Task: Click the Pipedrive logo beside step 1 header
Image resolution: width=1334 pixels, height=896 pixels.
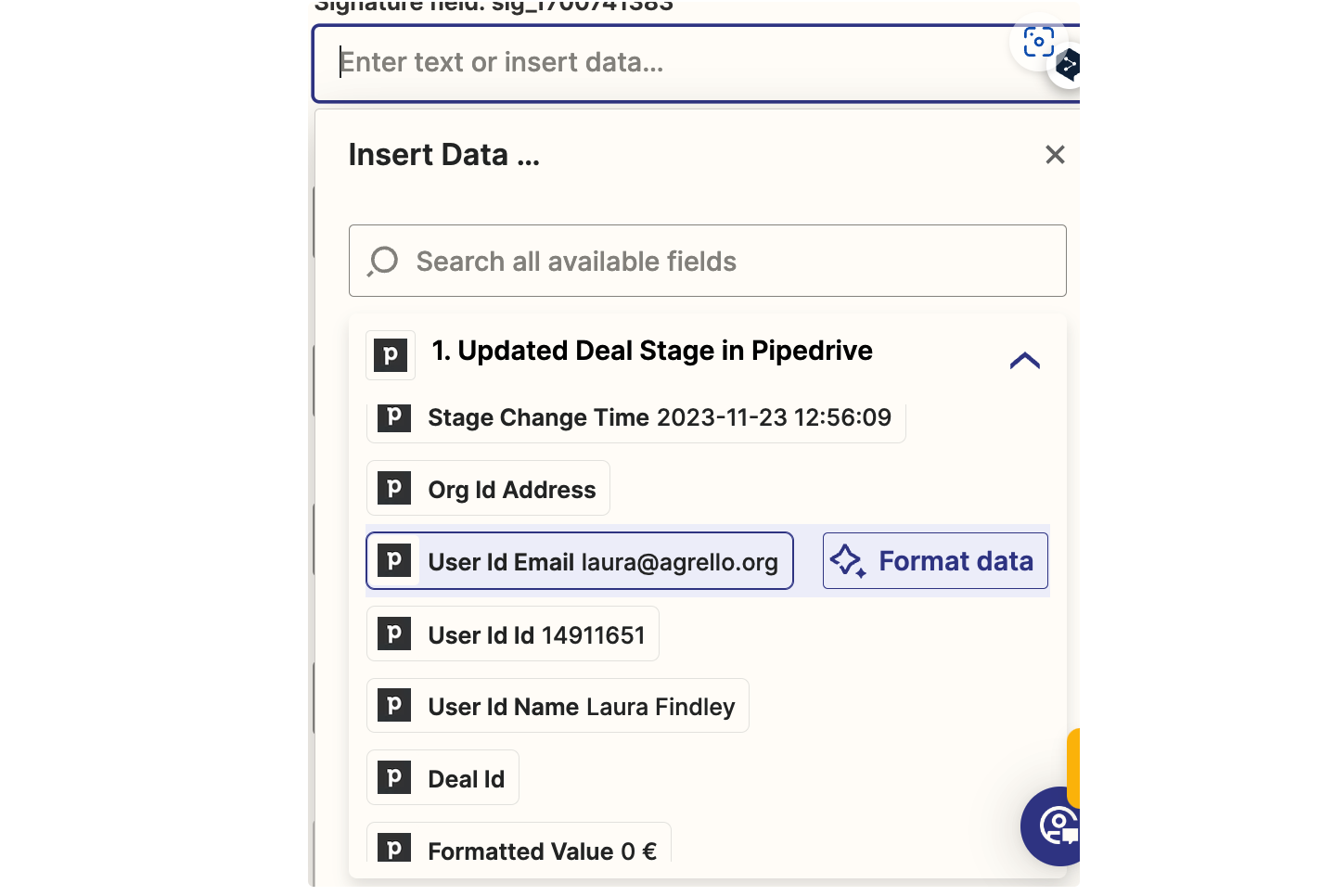Action: [391, 355]
